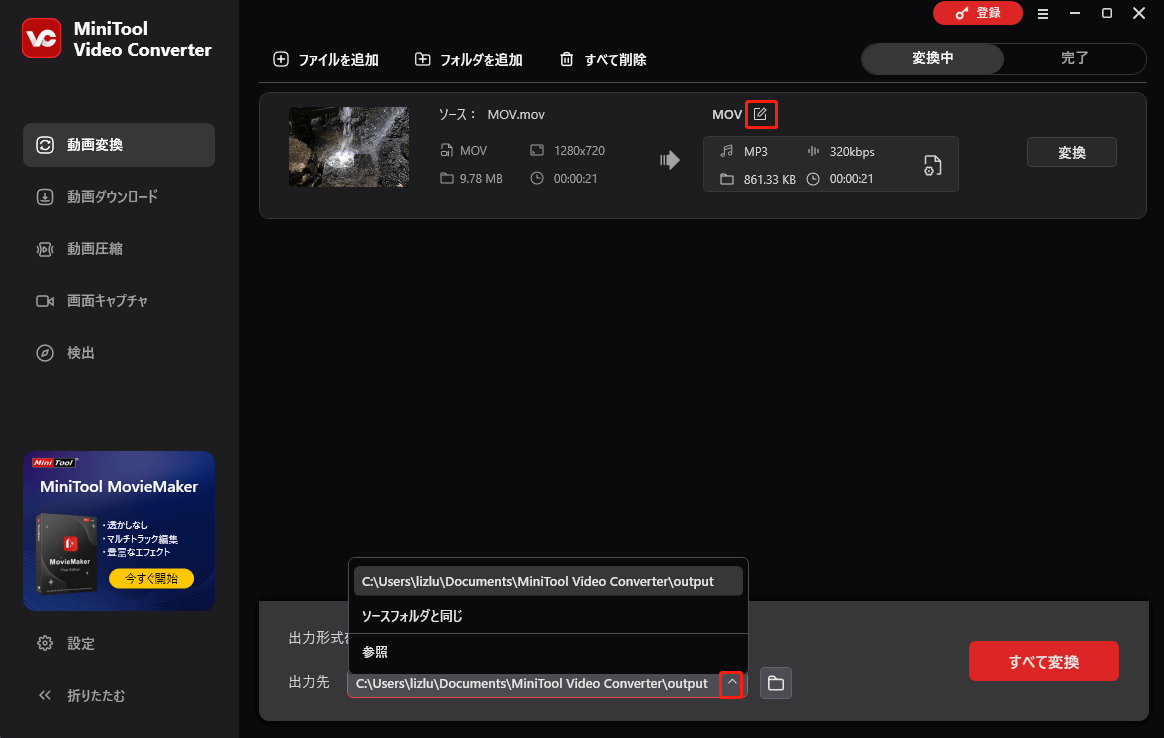The image size is (1164, 738).
Task: Maximize the application window
Action: 1107,13
